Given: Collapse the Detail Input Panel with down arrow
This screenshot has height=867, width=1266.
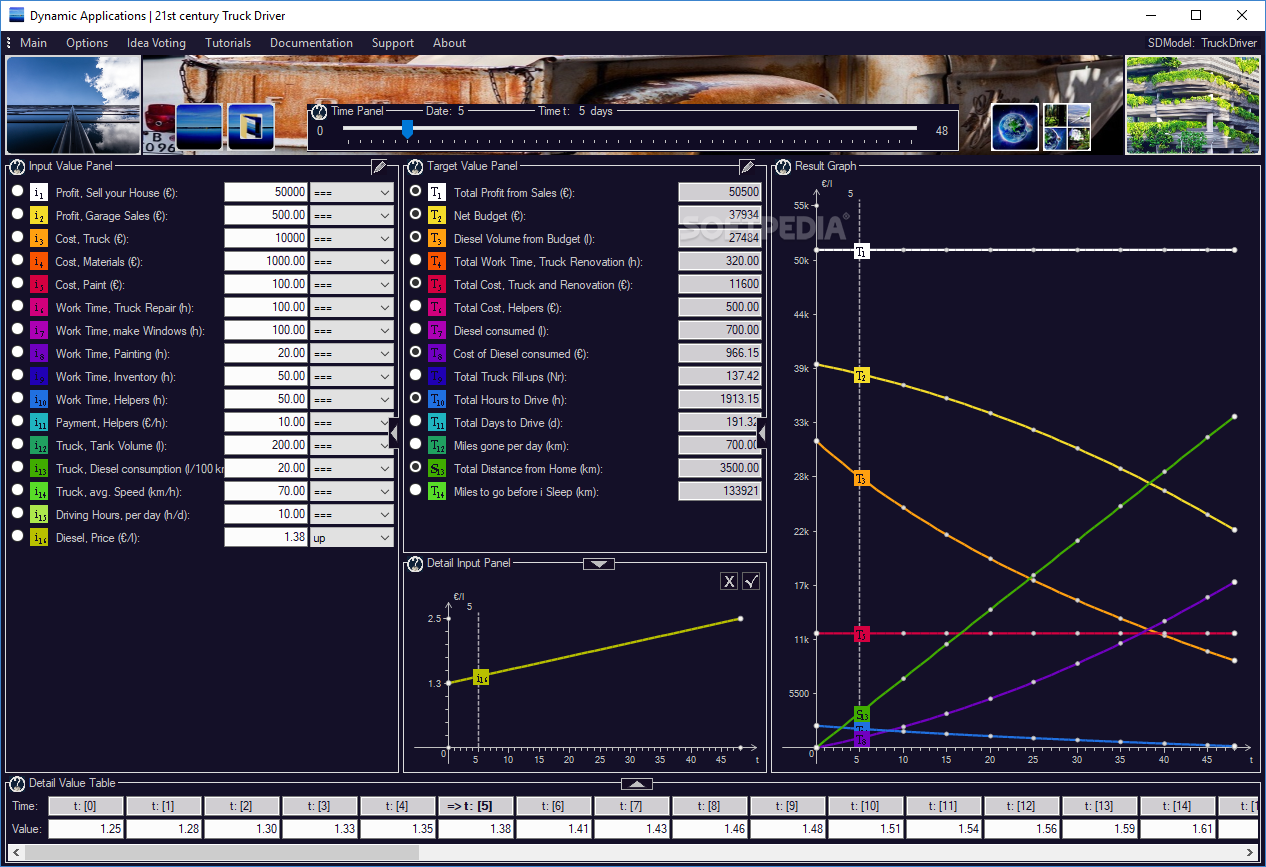Looking at the screenshot, I should point(598,564).
